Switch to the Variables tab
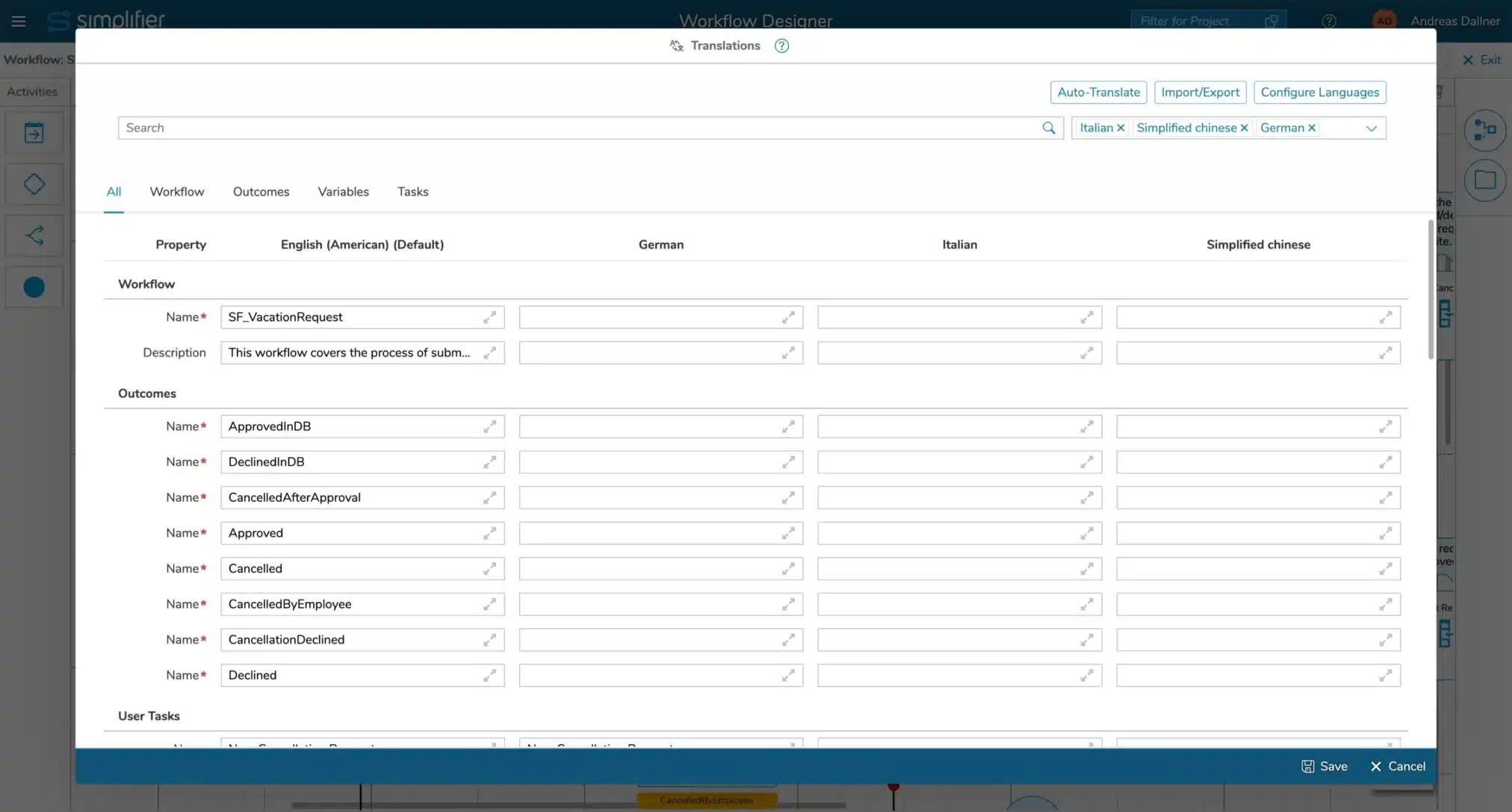 pyautogui.click(x=343, y=192)
